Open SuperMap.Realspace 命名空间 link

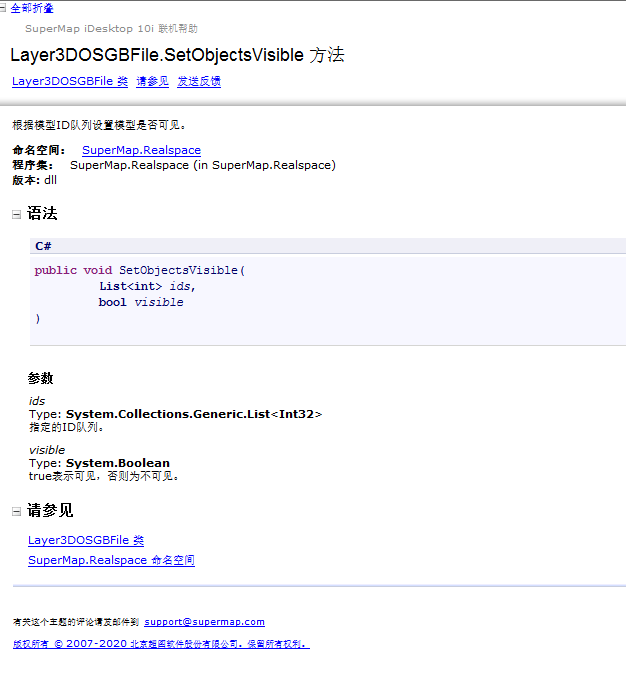(x=111, y=560)
